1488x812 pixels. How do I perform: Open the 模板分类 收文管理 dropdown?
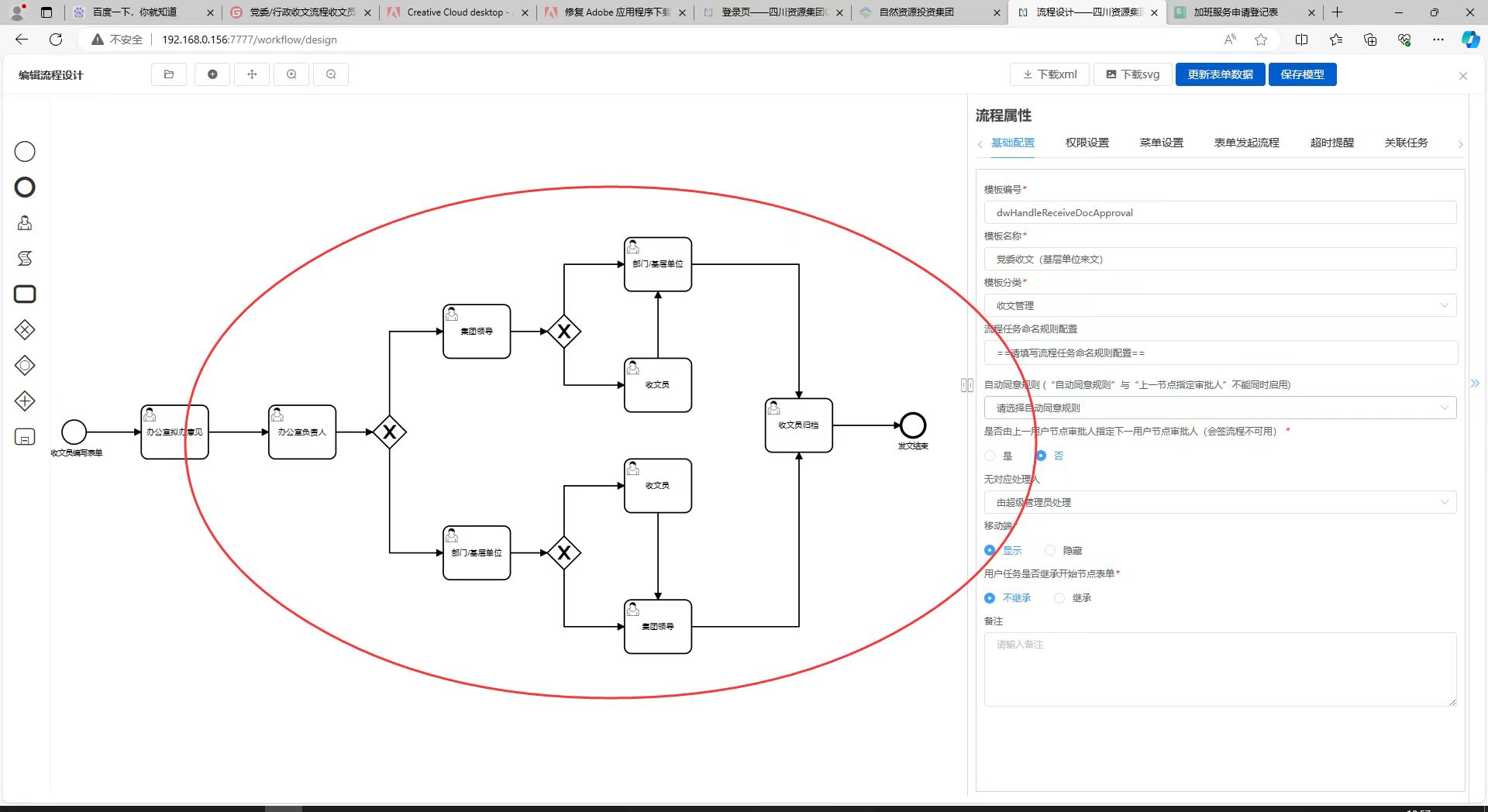1220,305
